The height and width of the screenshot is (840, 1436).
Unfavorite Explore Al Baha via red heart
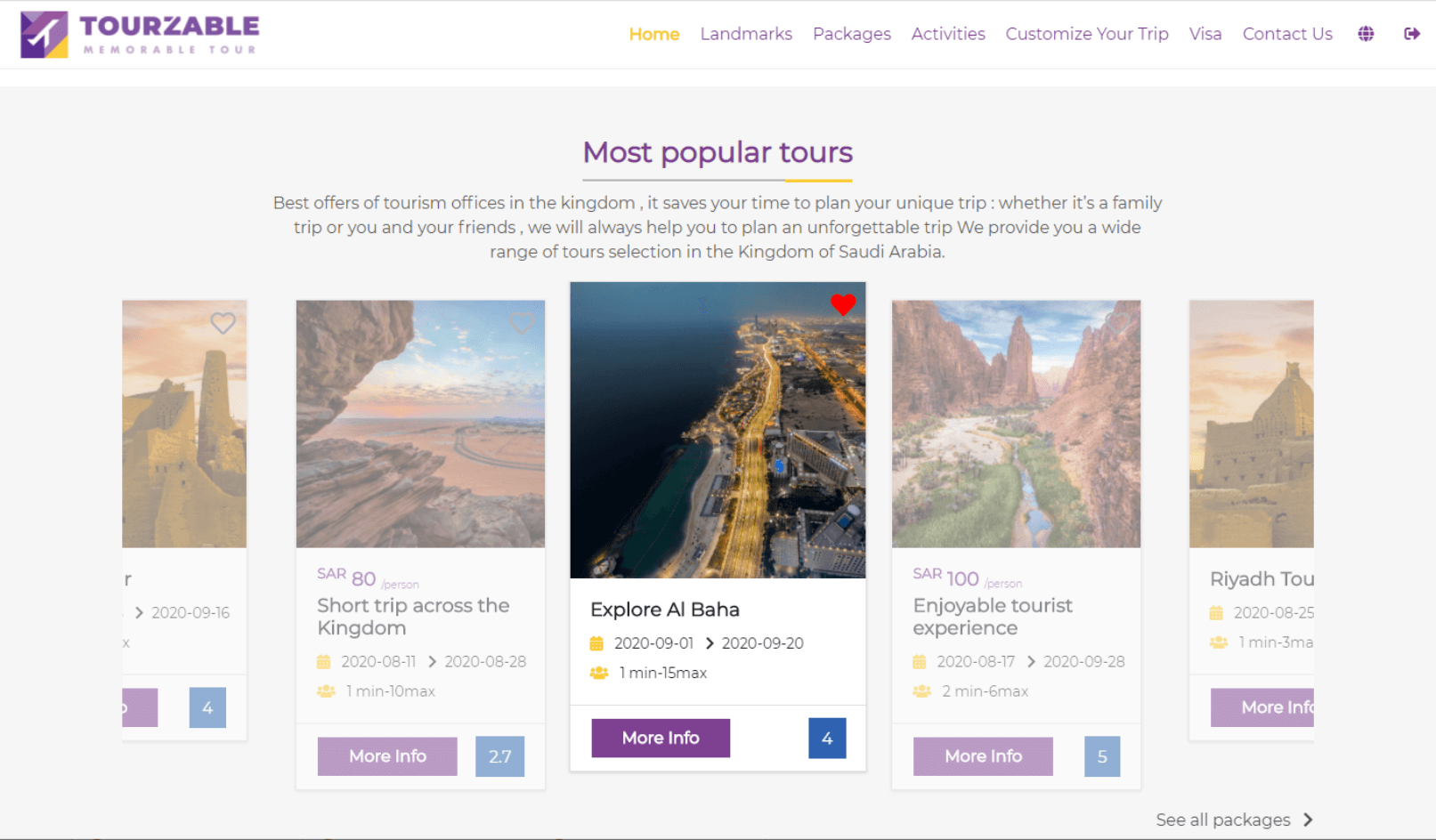pyautogui.click(x=843, y=304)
